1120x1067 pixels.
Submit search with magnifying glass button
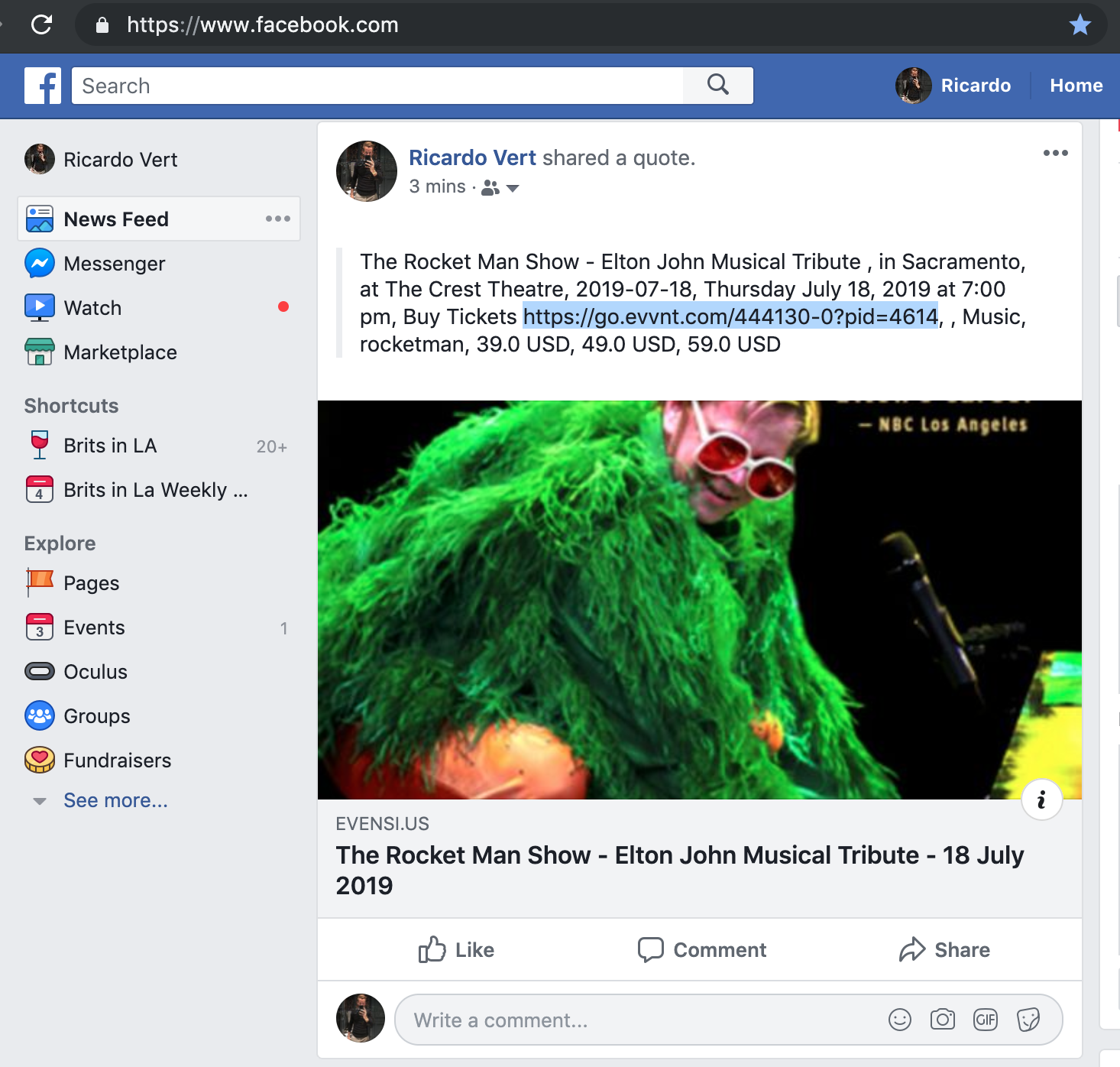point(718,85)
